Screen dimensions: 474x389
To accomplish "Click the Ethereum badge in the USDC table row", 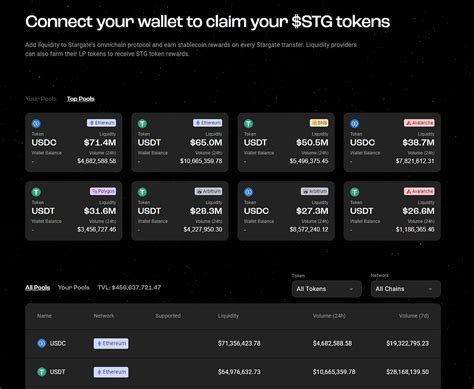I will 111,343.
